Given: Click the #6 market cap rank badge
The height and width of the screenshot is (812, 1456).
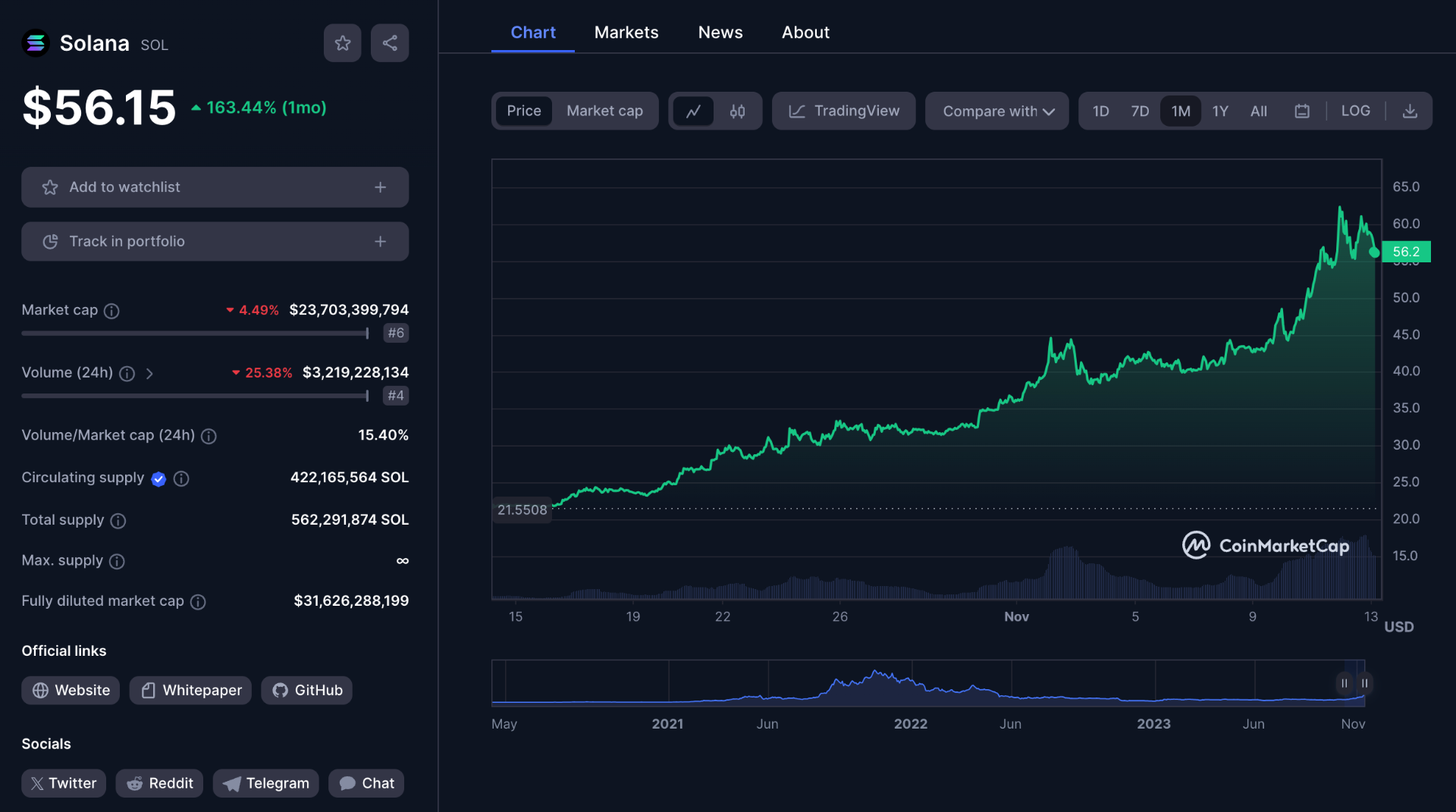Looking at the screenshot, I should click(x=396, y=333).
